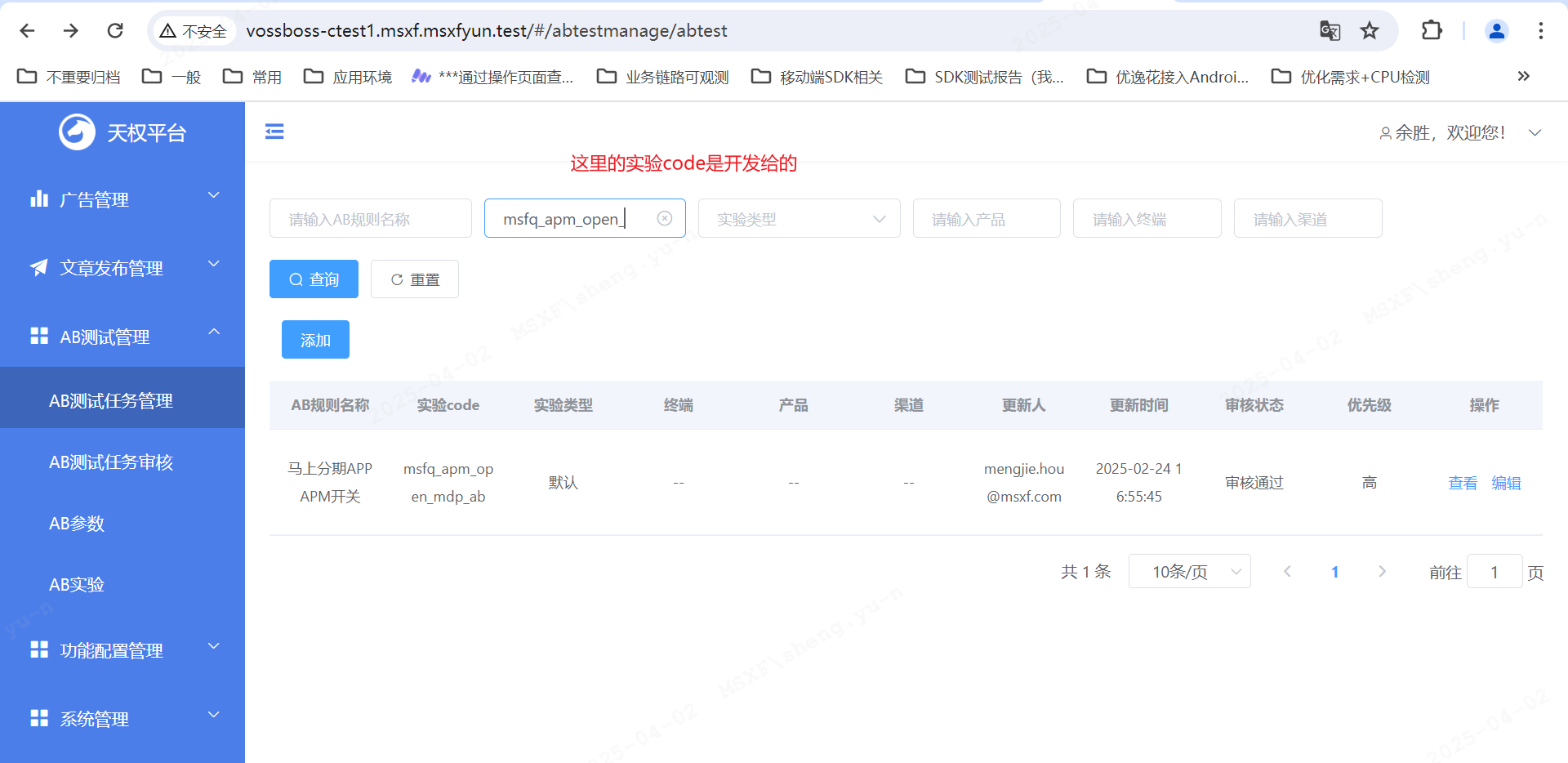Click the 不安全 security warning icon
1568x763 pixels.
pos(168,31)
